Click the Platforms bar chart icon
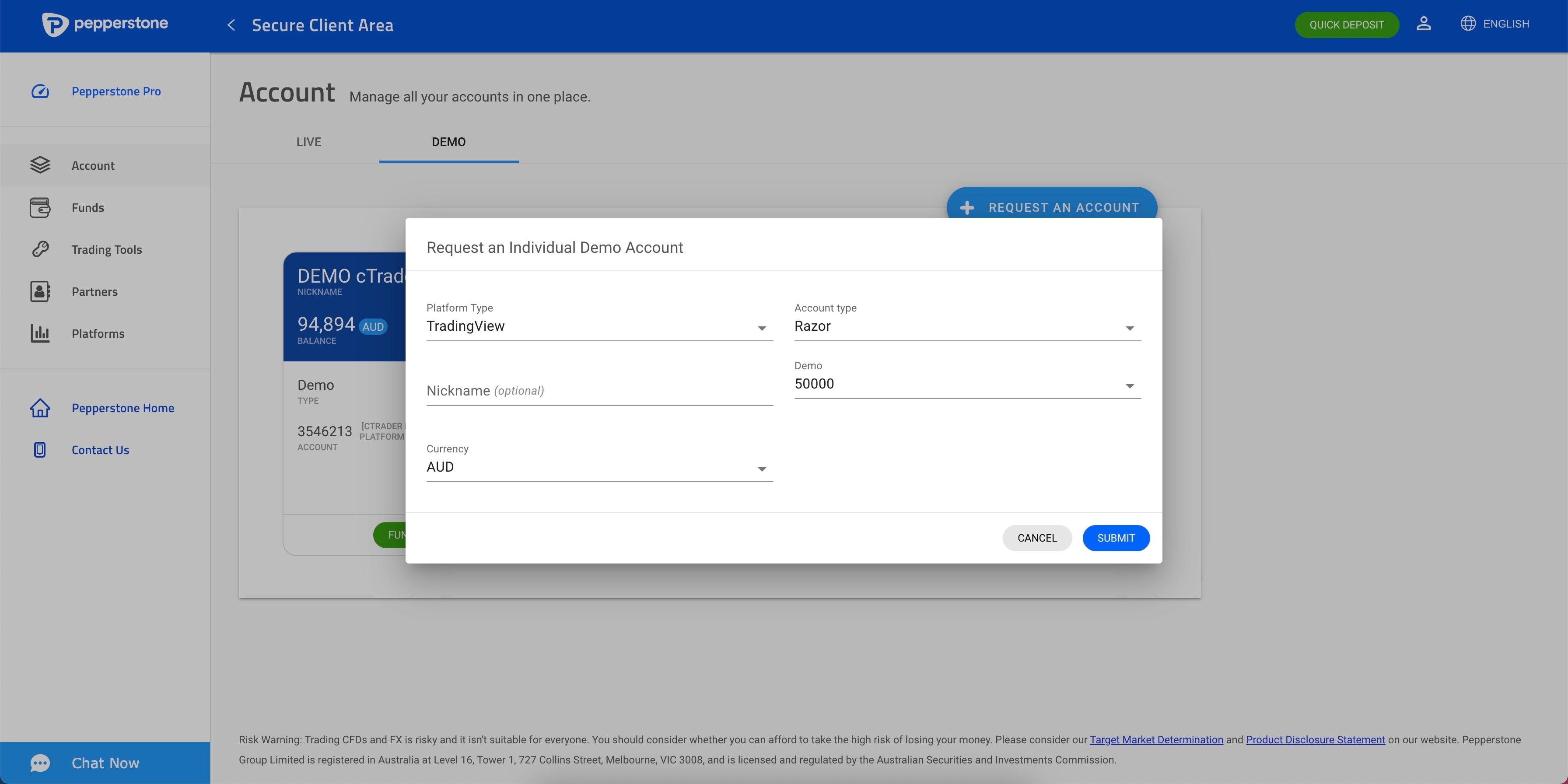 (x=40, y=333)
